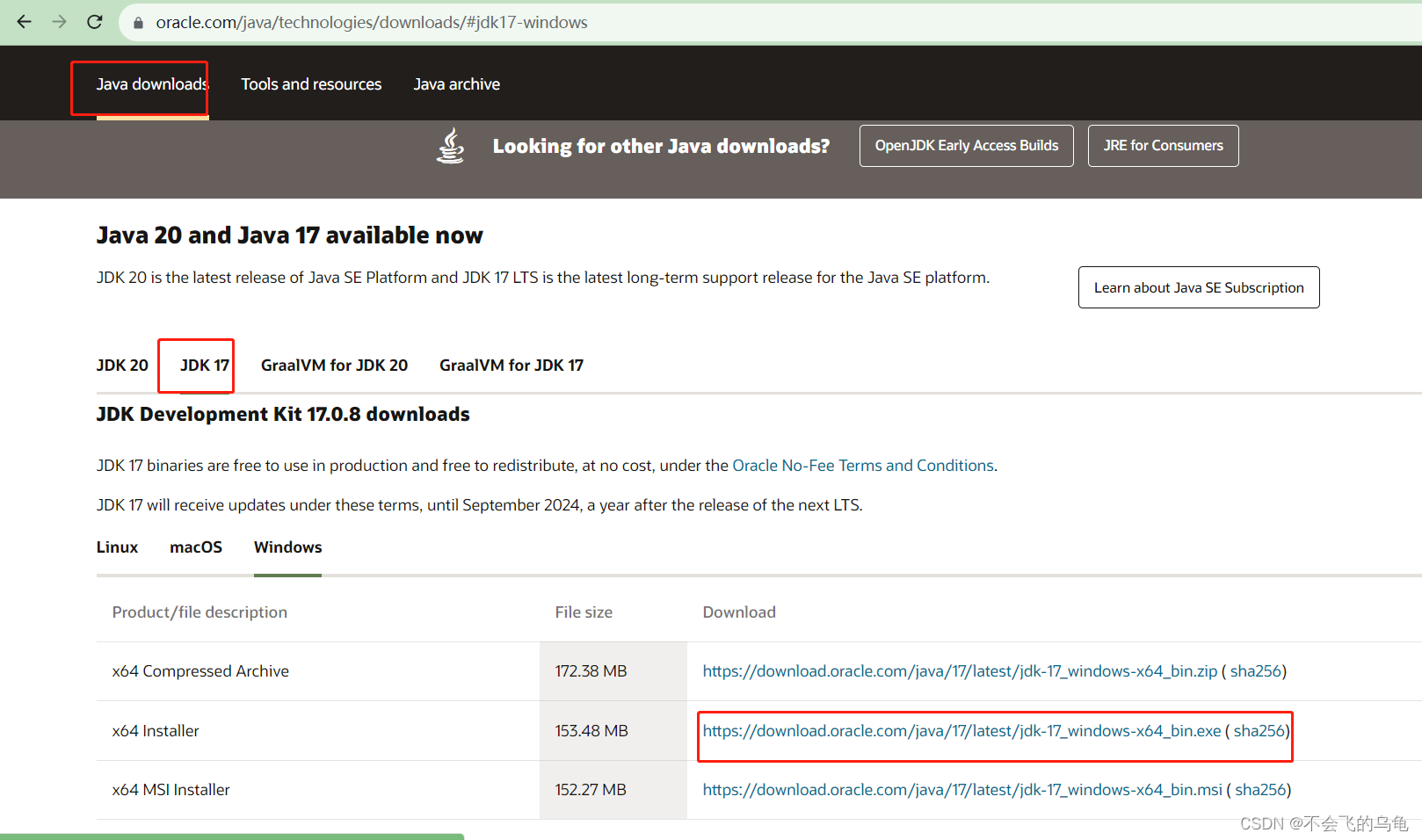Switch to the JDK 17 tab
Image resolution: width=1422 pixels, height=840 pixels.
[205, 366]
